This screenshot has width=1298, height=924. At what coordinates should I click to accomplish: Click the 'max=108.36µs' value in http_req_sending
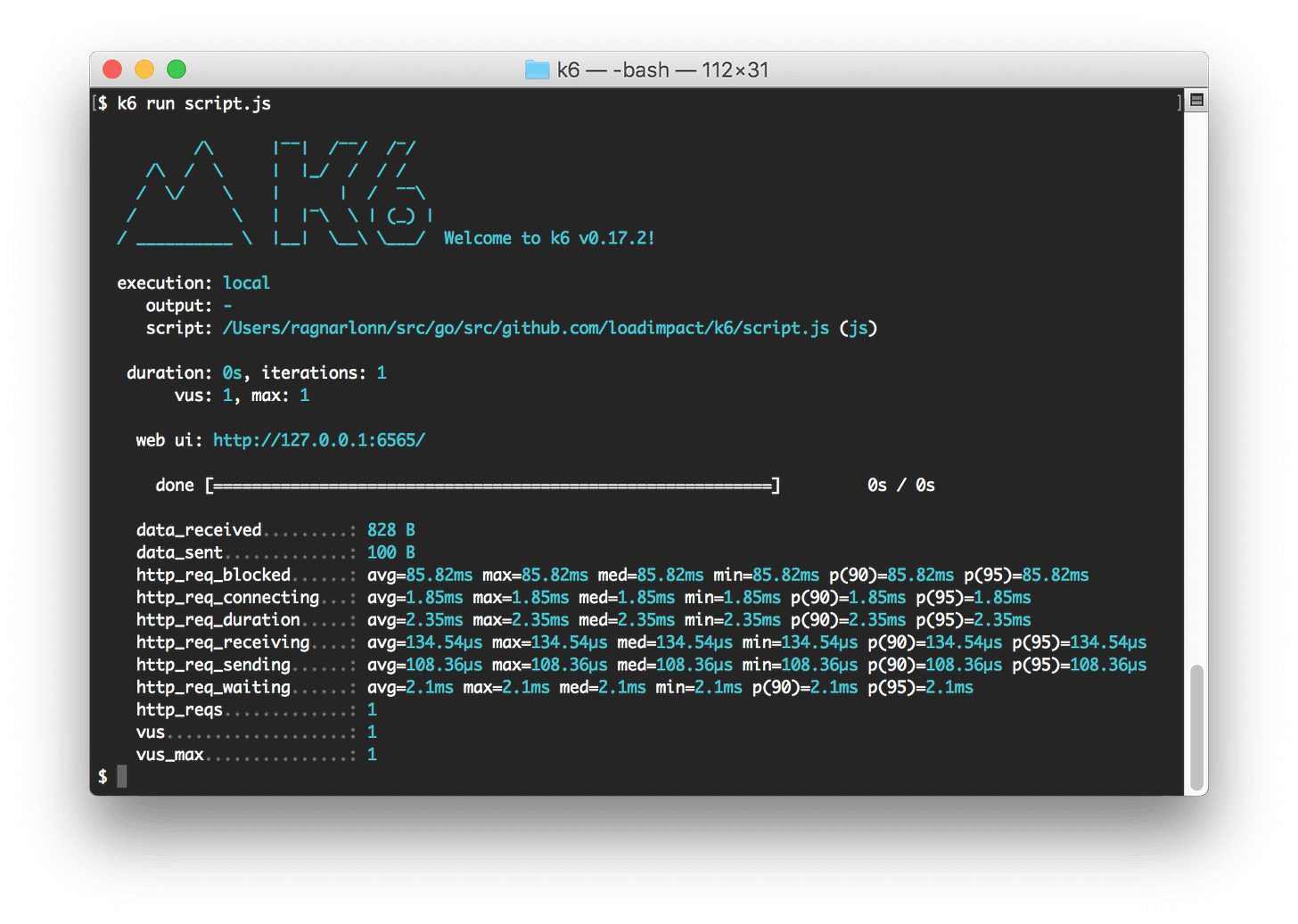tap(550, 665)
